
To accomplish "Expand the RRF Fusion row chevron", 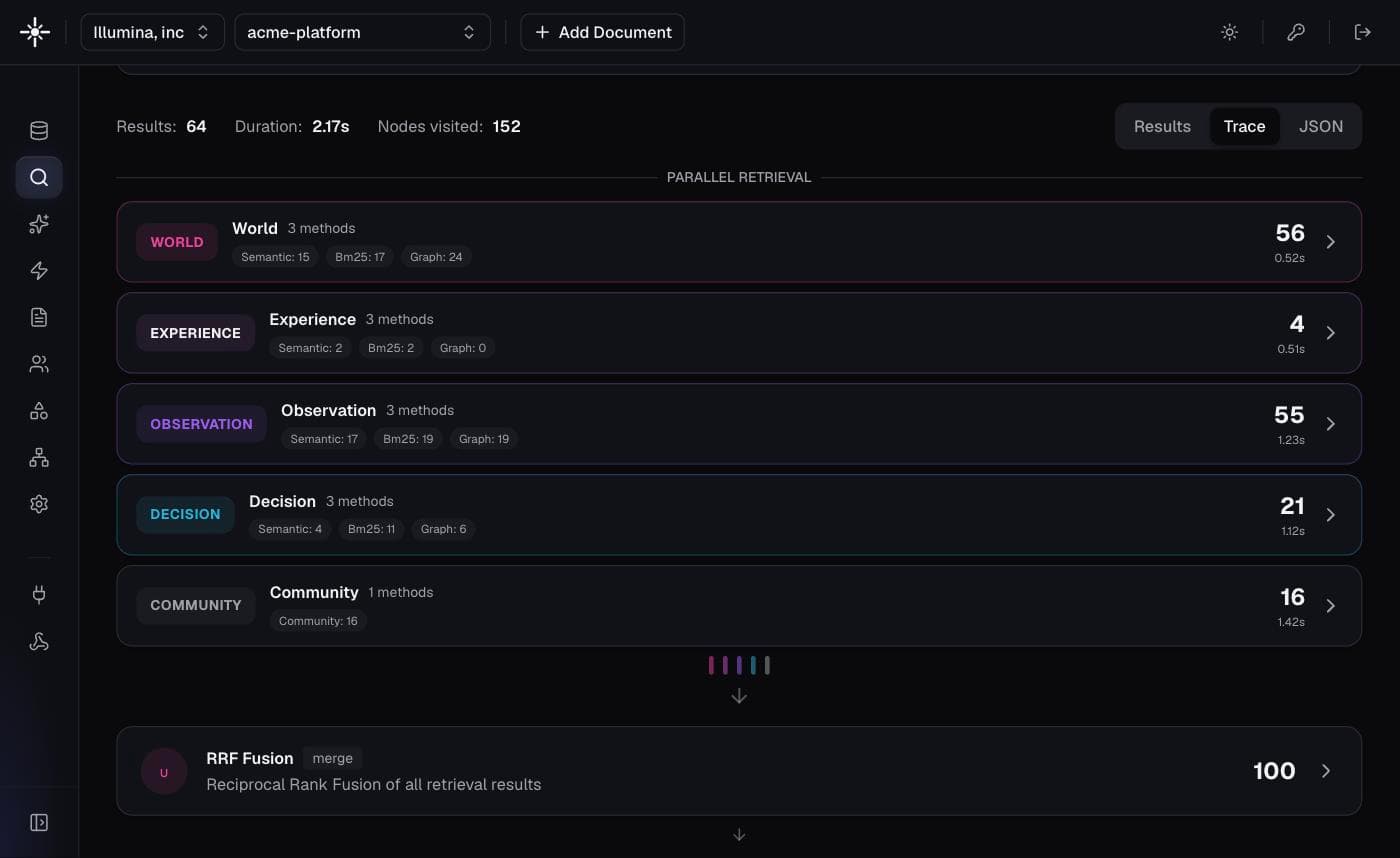I will 1326,771.
